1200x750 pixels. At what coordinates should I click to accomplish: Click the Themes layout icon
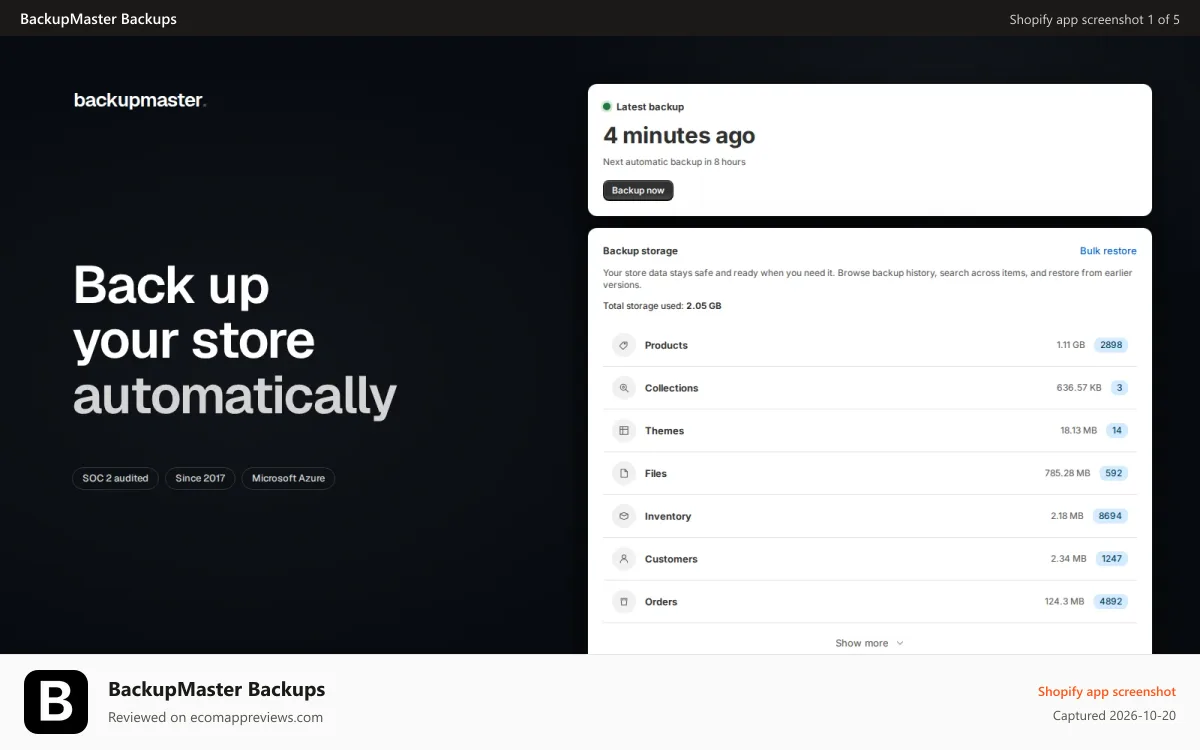pyautogui.click(x=624, y=431)
